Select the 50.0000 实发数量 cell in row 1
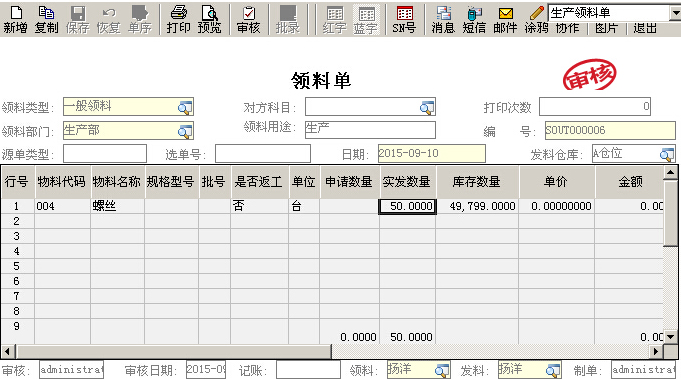Viewport: 681px width, 380px height. pos(408,206)
